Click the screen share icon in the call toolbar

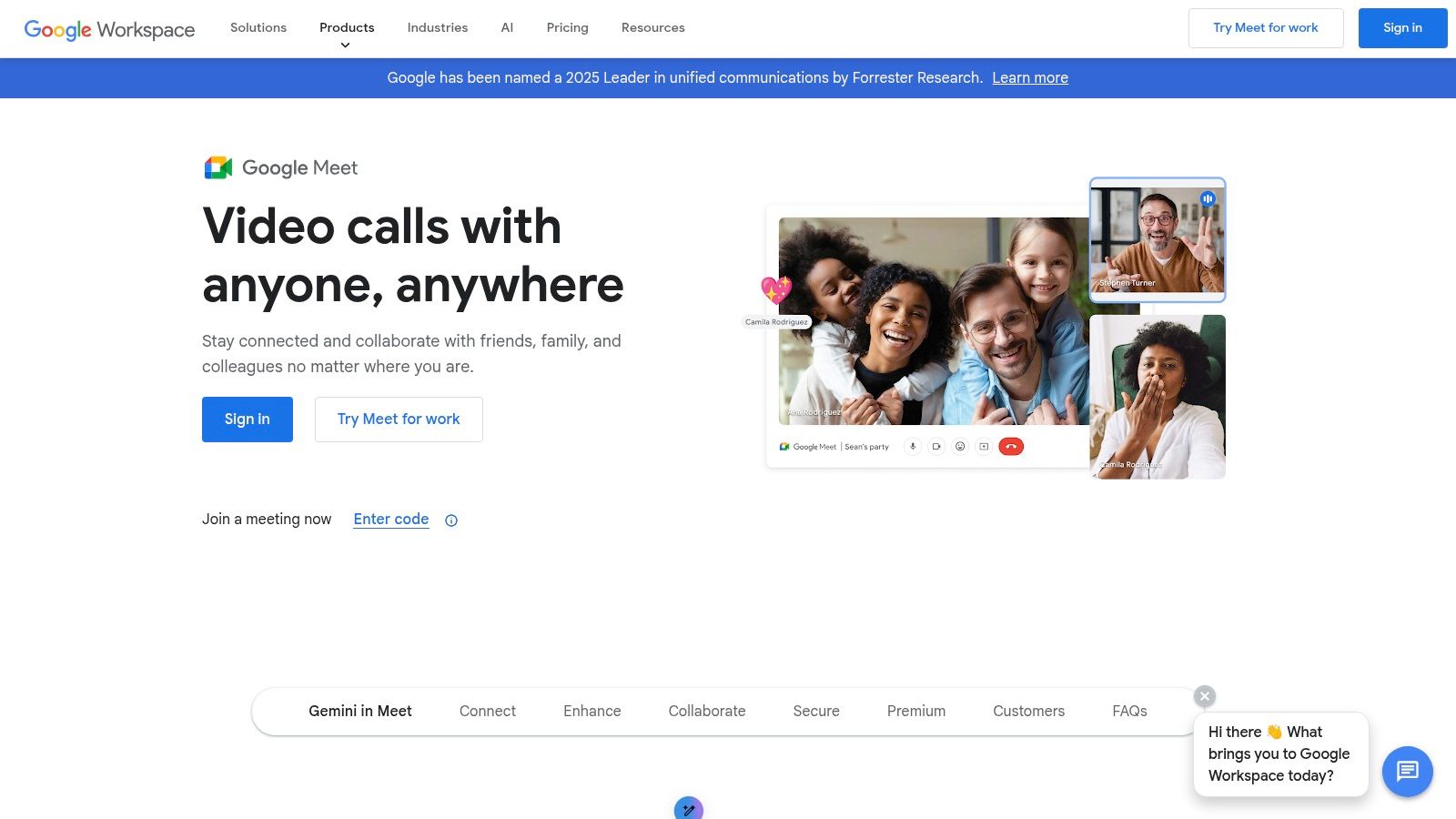(984, 447)
